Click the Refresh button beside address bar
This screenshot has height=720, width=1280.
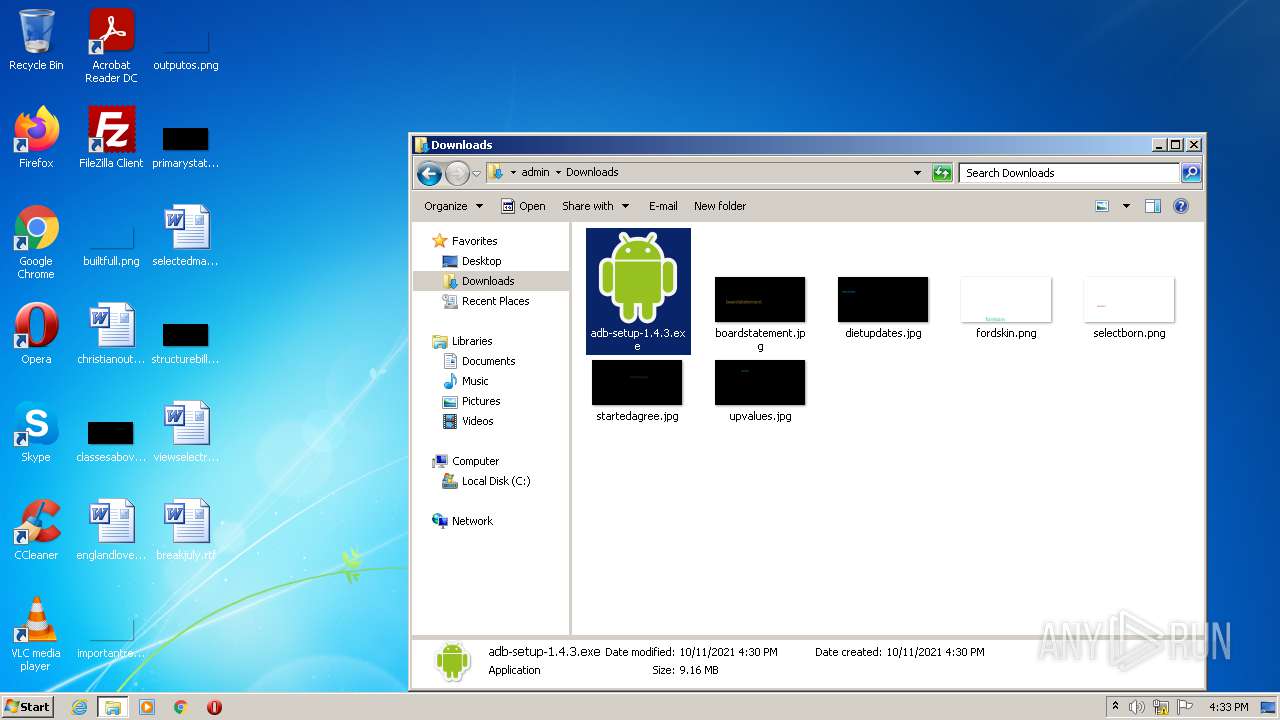coord(942,173)
